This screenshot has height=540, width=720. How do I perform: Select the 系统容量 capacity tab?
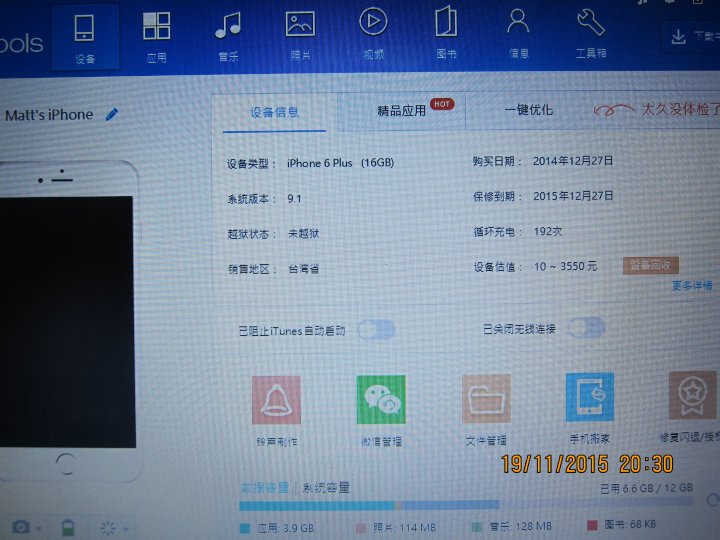[326, 488]
